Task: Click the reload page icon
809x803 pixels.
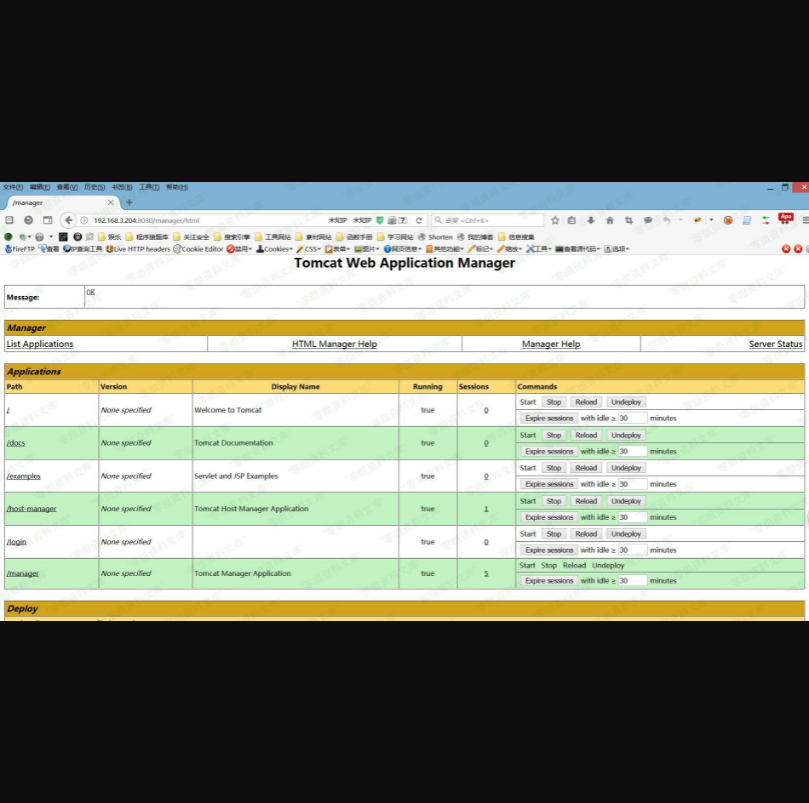Action: pyautogui.click(x=419, y=220)
